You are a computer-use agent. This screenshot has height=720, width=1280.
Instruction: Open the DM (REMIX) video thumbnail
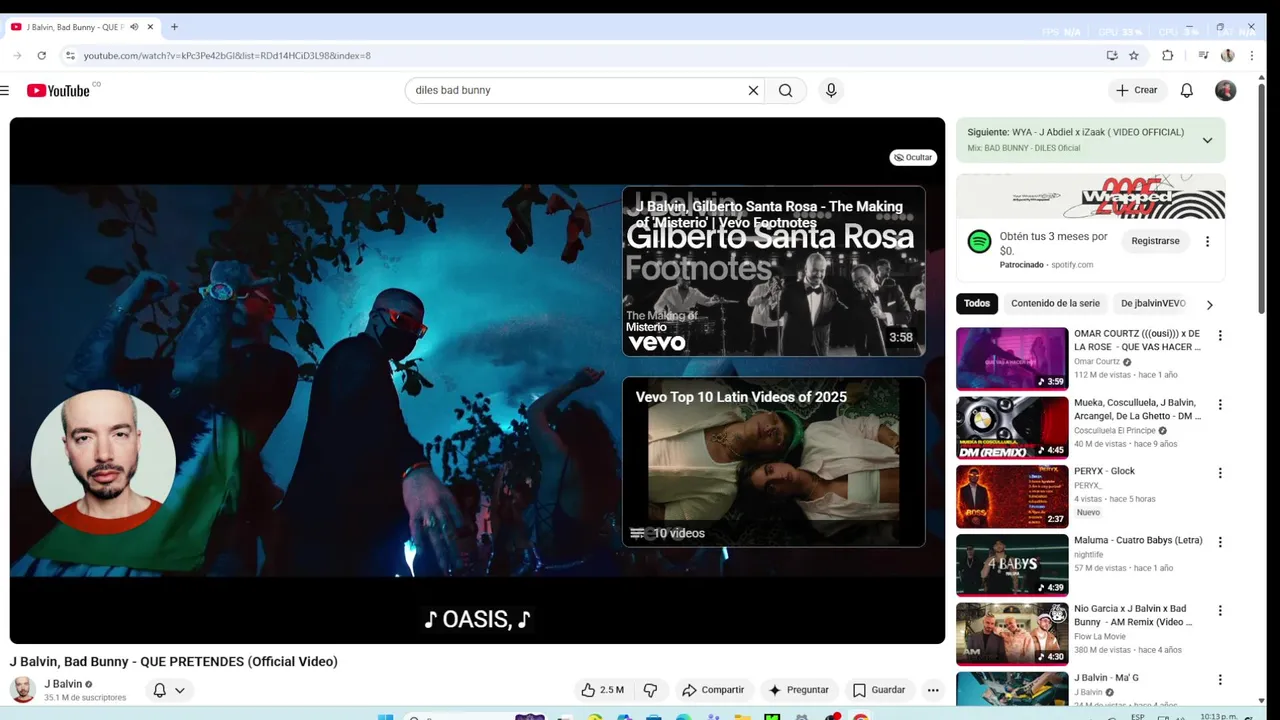click(1012, 428)
